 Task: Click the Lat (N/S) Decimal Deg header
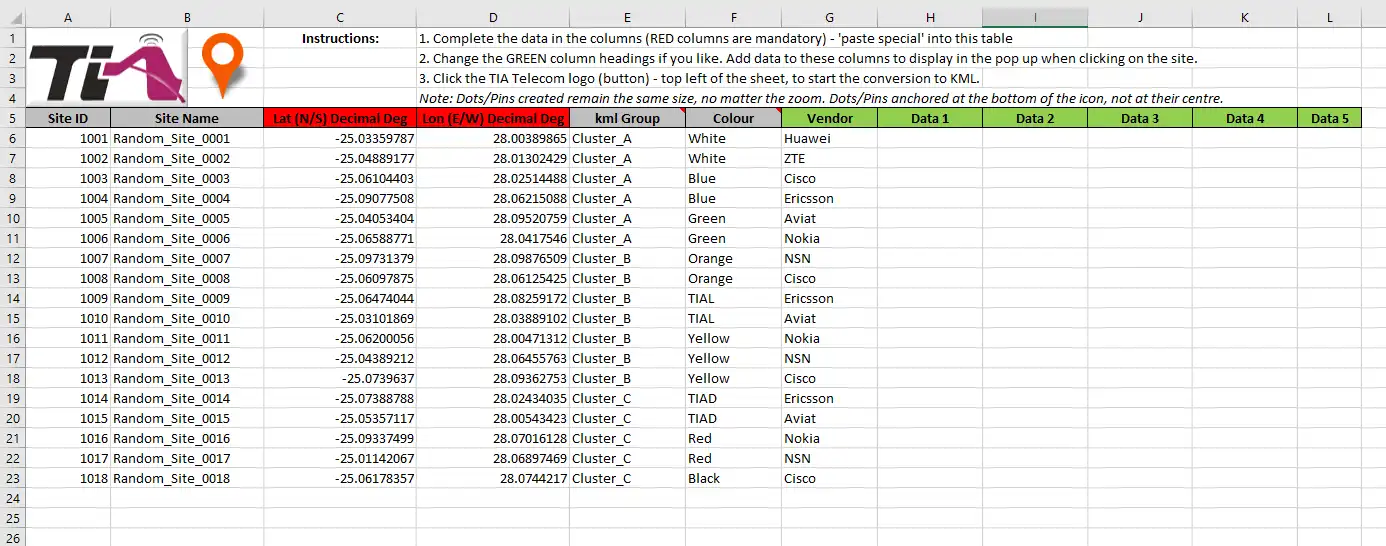coord(340,118)
